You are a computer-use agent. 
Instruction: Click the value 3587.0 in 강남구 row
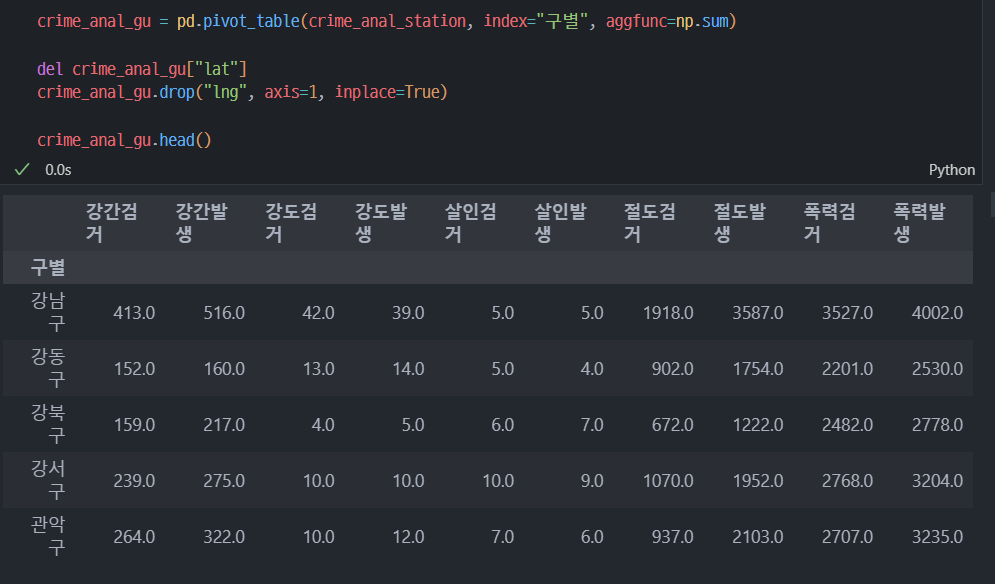click(x=758, y=313)
